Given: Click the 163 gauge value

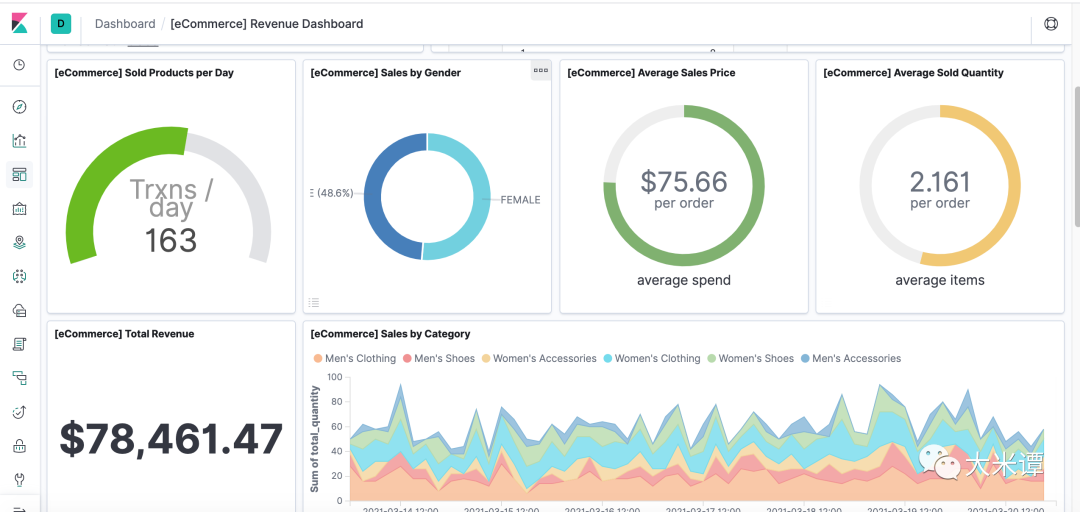Looking at the screenshot, I should [170, 240].
